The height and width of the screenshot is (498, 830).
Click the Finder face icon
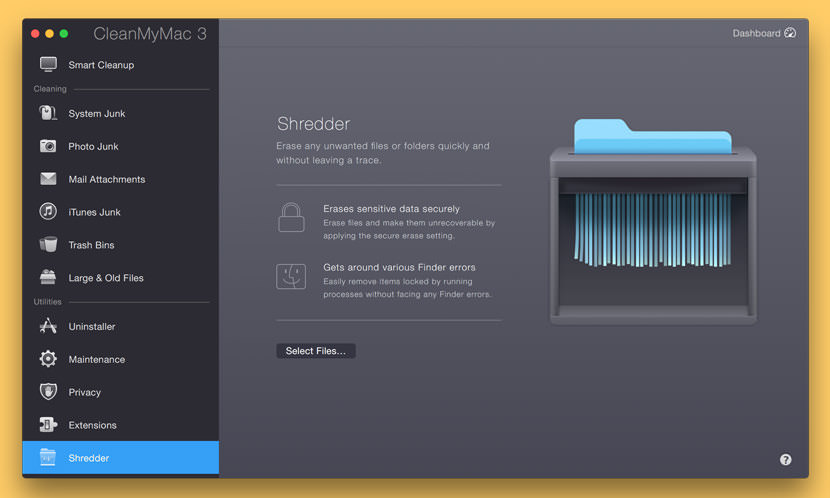291,276
